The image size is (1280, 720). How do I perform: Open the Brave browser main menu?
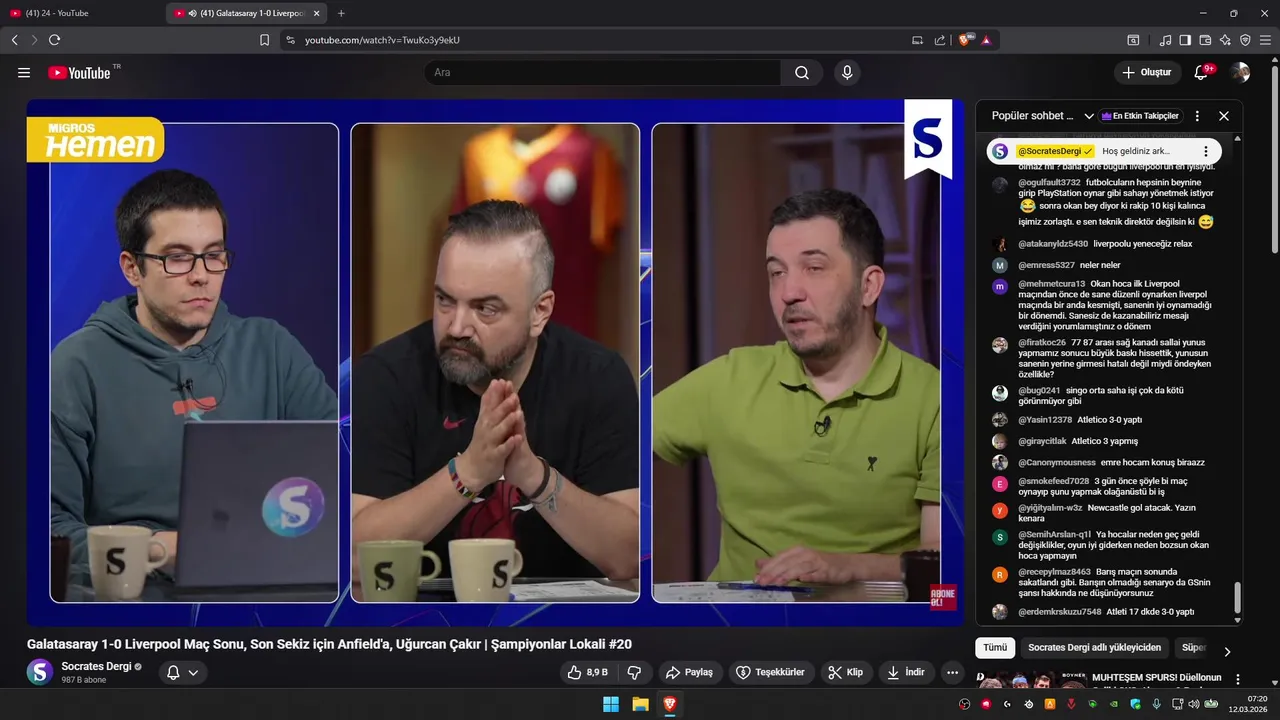pyautogui.click(x=1266, y=40)
